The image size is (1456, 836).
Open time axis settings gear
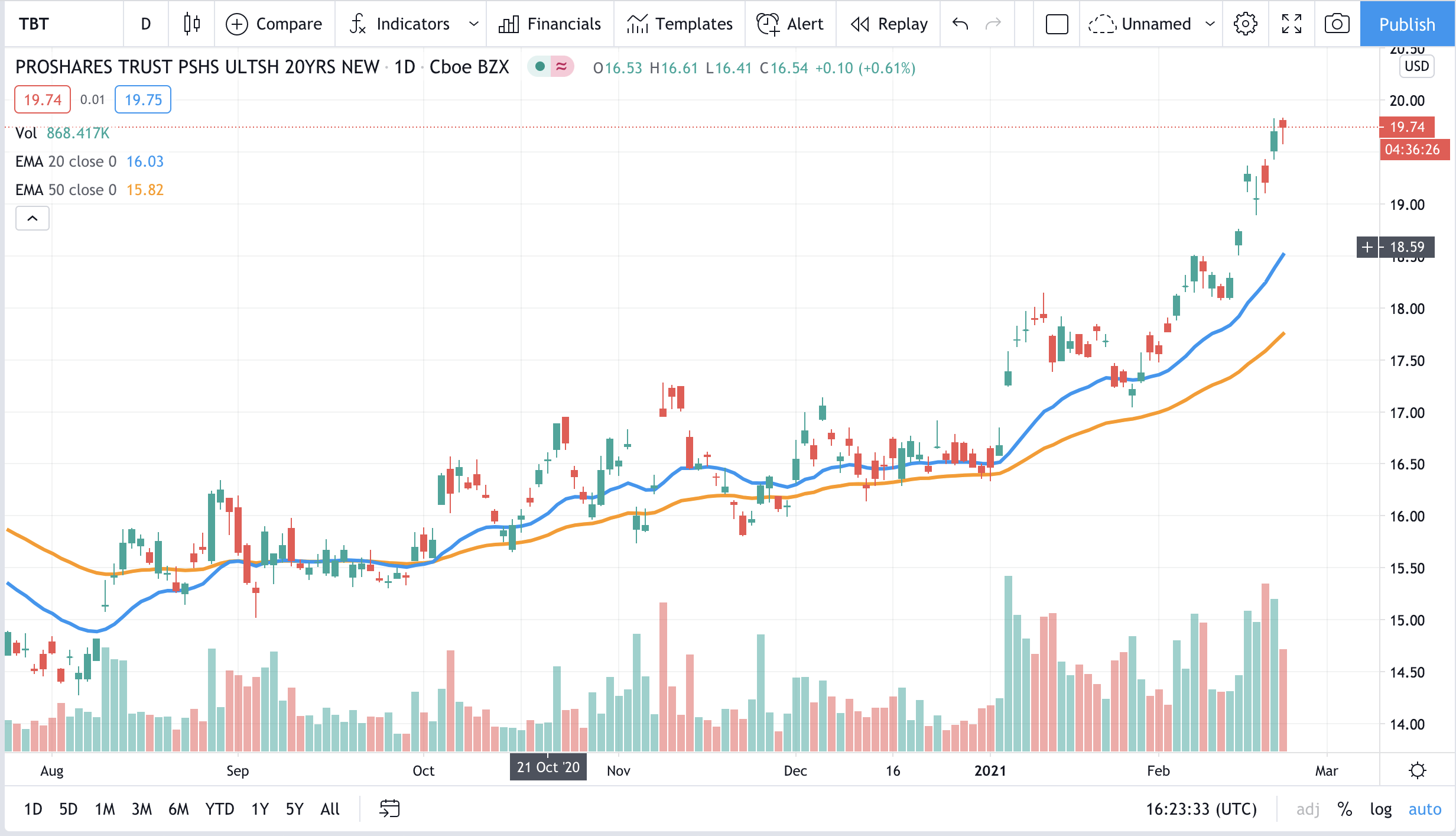point(1417,770)
